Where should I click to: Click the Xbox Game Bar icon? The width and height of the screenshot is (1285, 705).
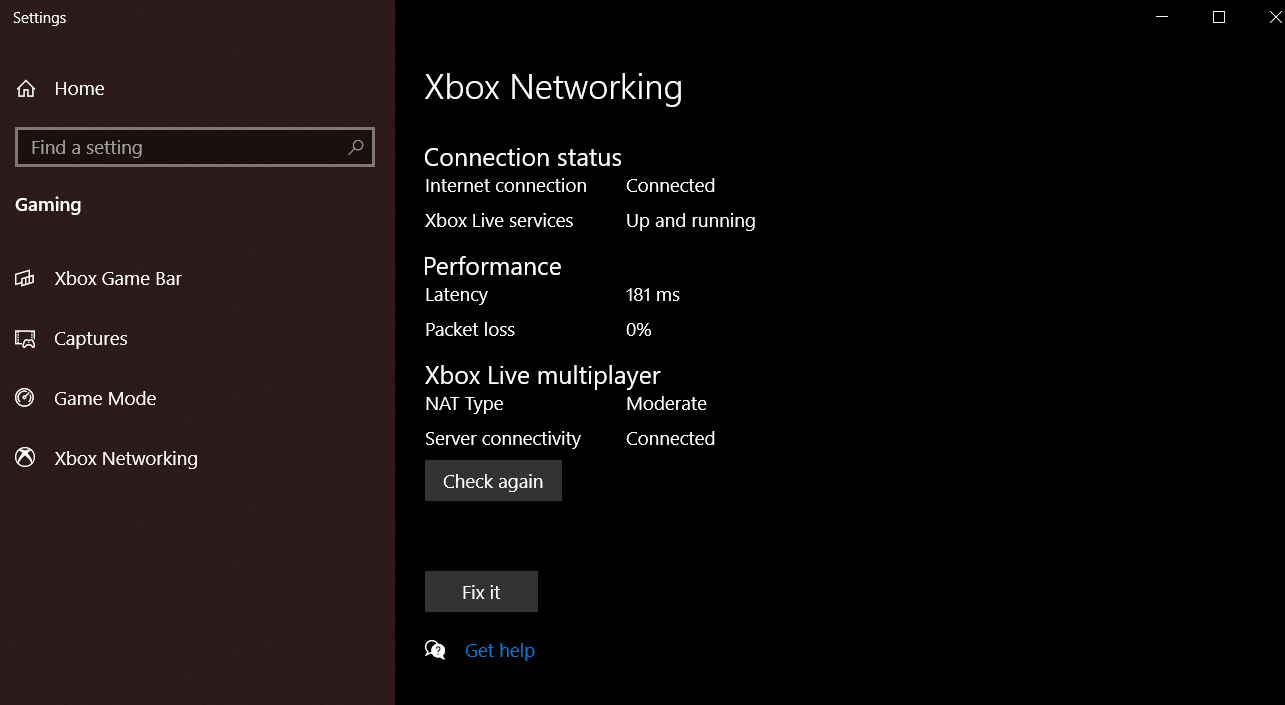point(25,279)
